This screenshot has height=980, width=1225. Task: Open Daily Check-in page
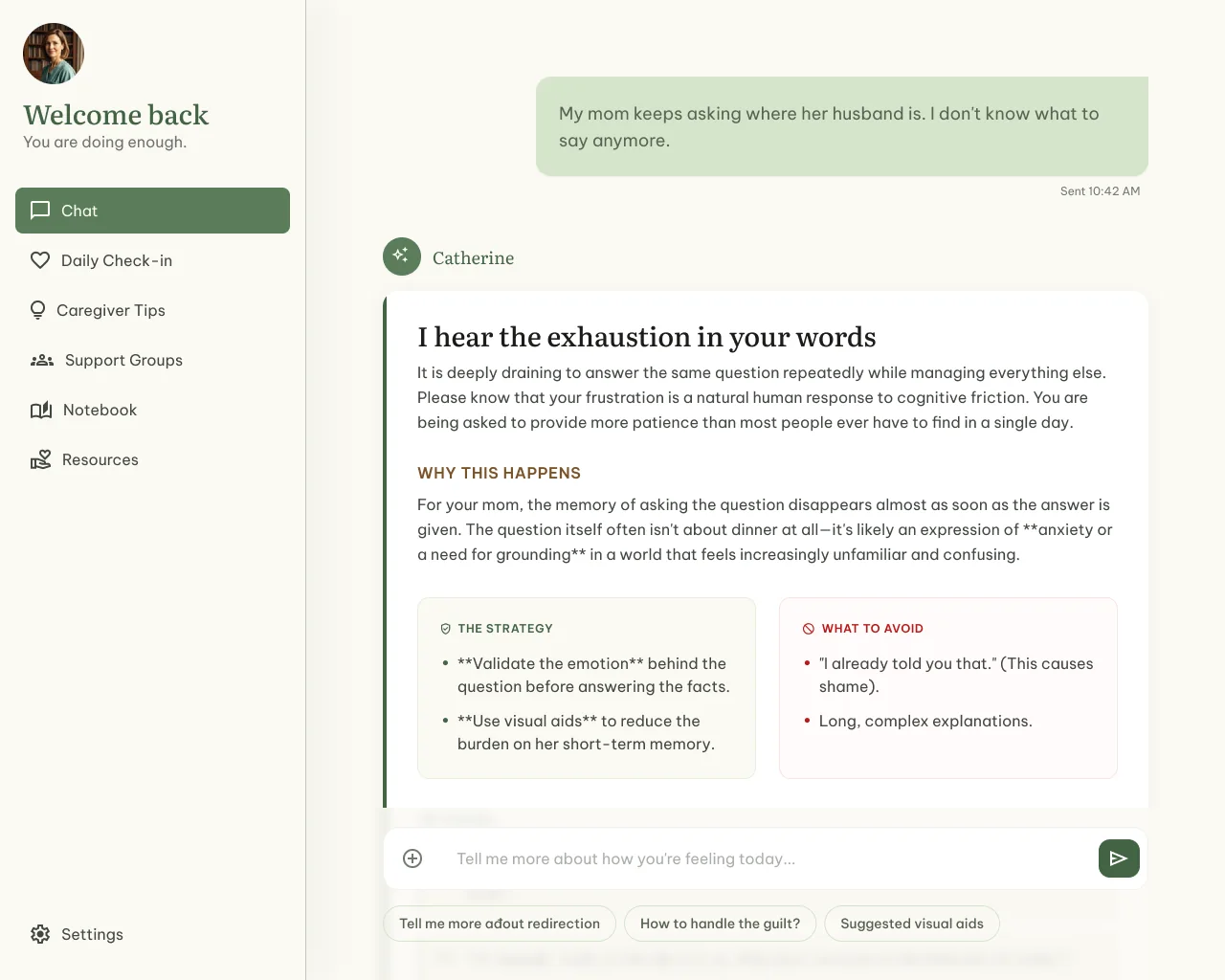click(152, 260)
